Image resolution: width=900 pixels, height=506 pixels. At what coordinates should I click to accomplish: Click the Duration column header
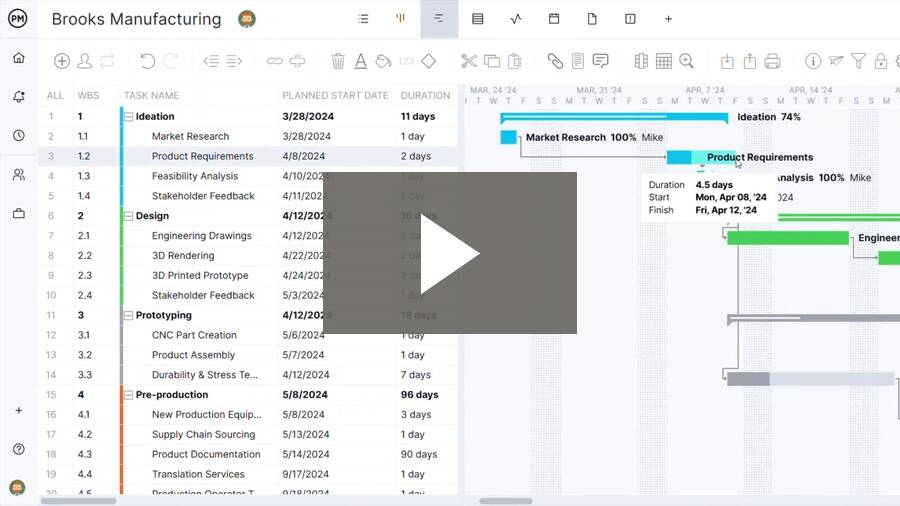[x=425, y=95]
